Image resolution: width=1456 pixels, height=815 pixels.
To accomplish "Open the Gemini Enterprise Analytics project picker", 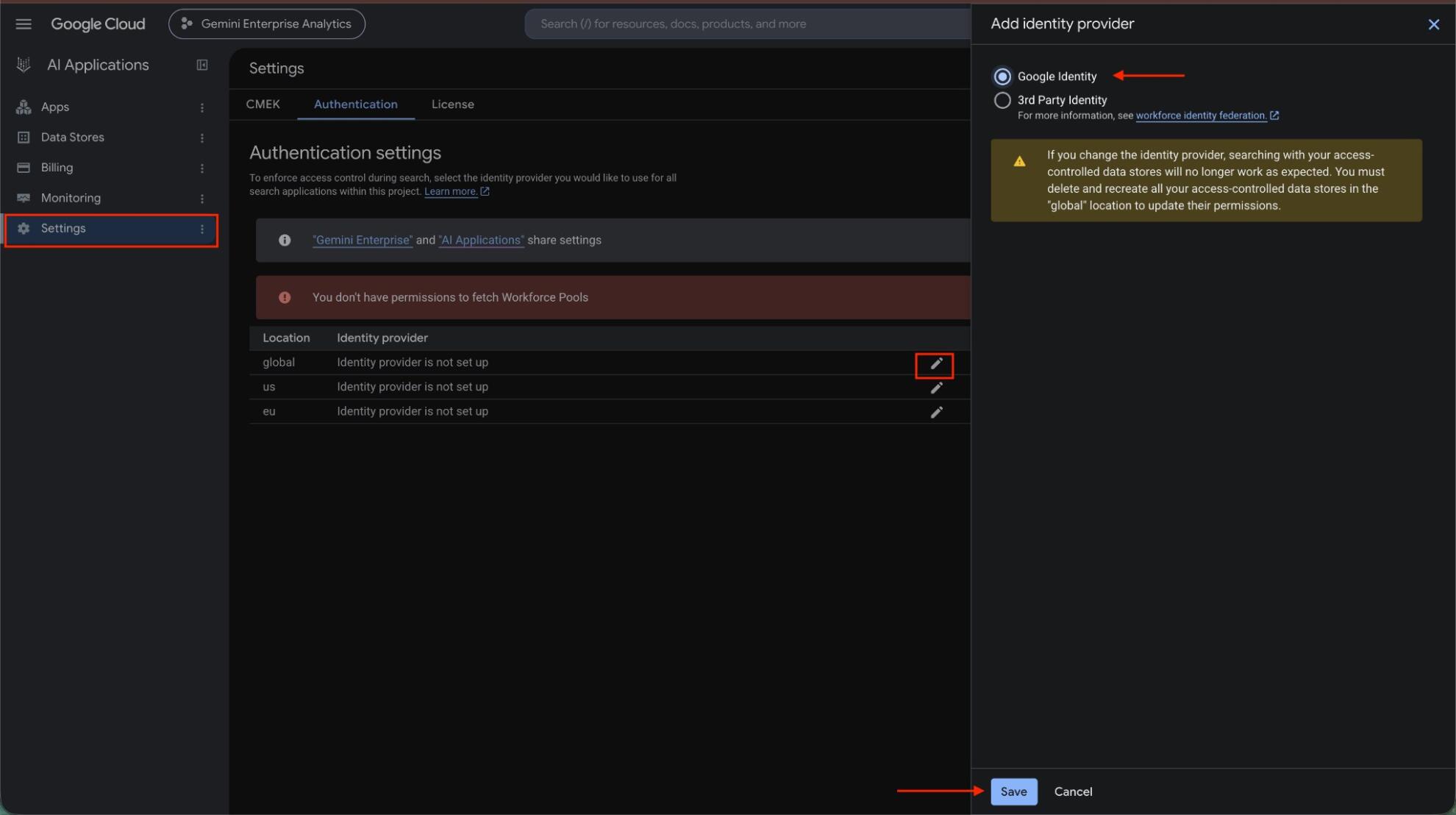I will [x=266, y=24].
